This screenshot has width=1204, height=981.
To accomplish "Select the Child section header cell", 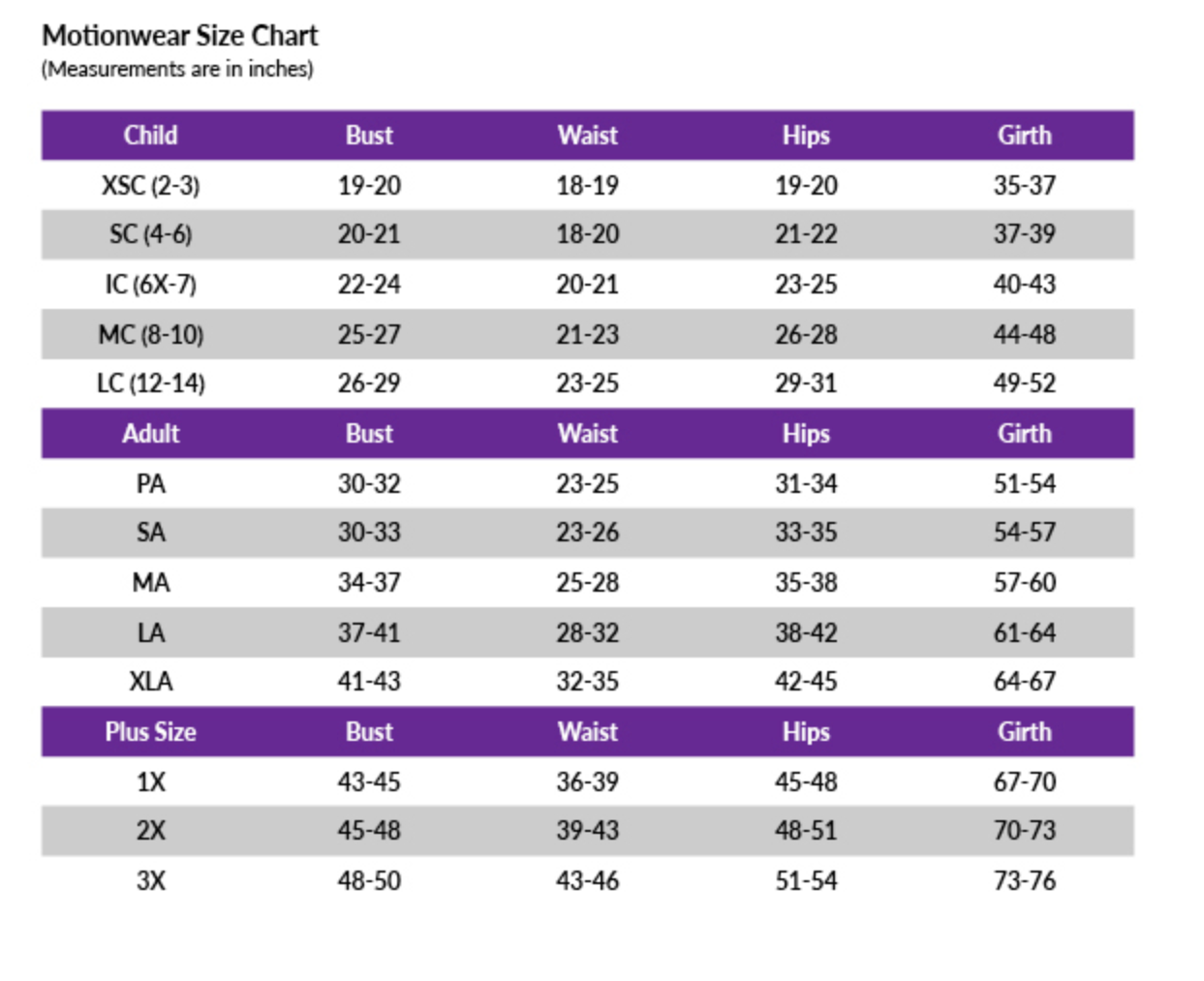I will pos(150,136).
